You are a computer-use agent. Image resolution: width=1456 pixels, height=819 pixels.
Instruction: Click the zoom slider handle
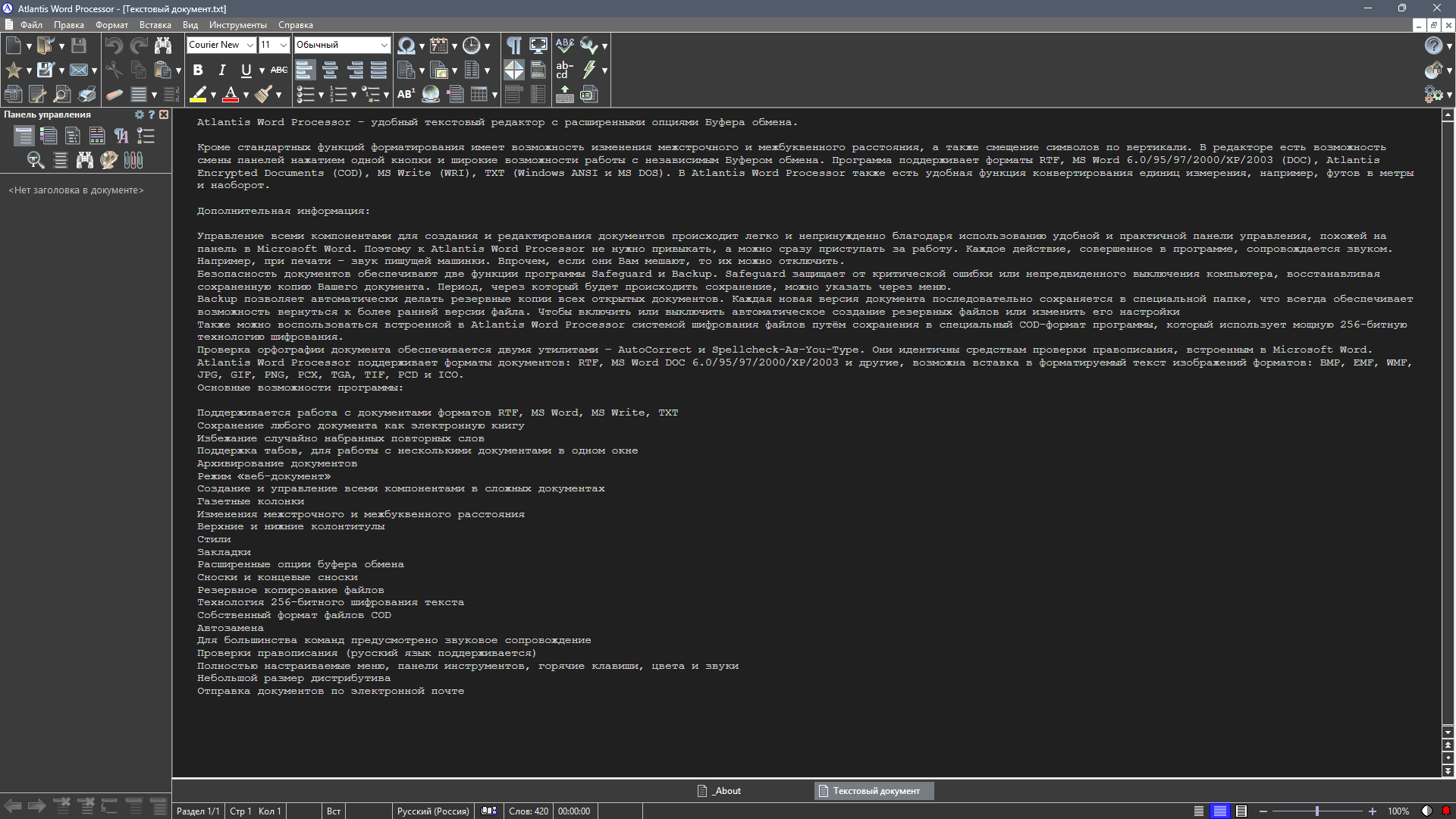1317,811
